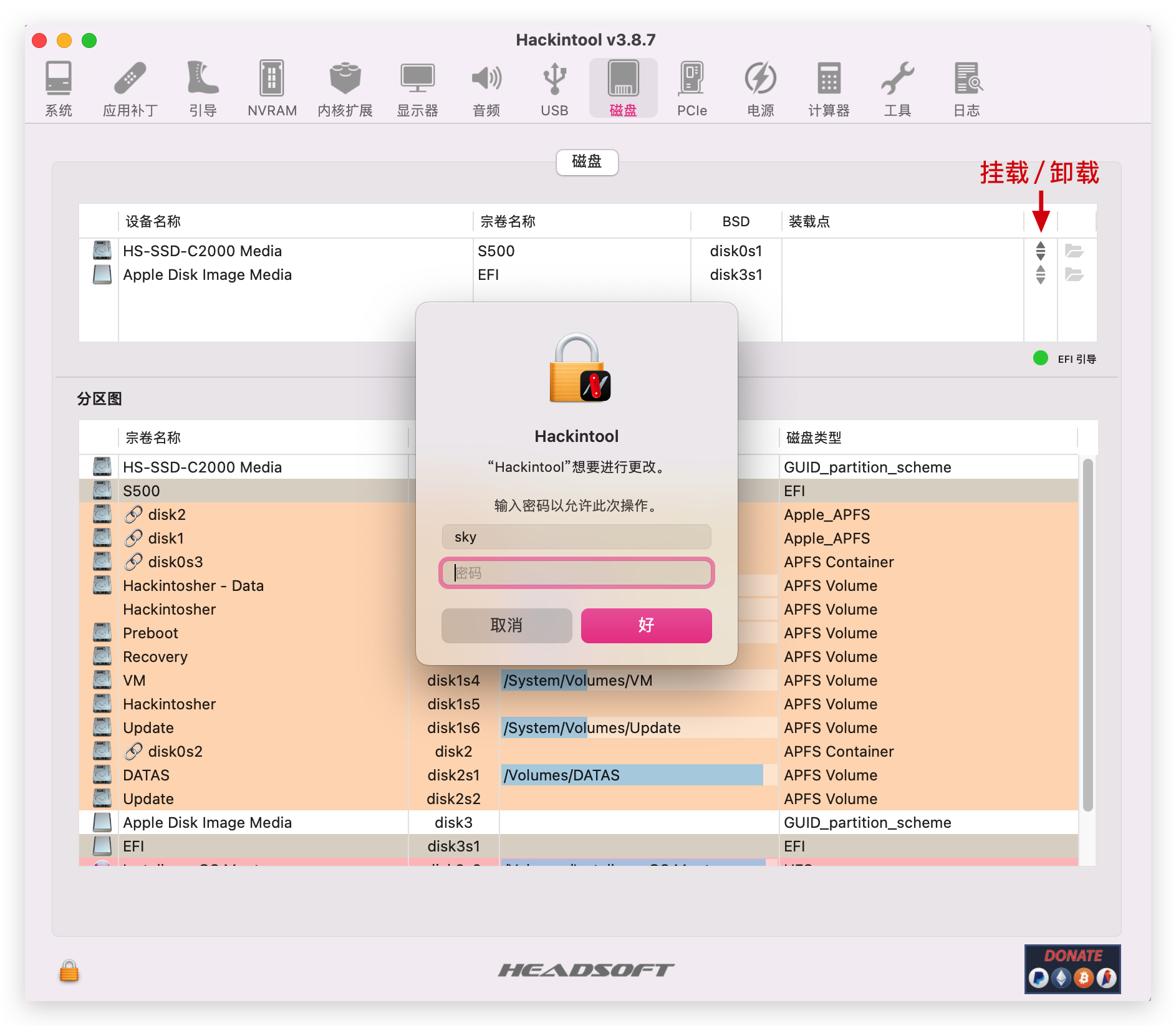Open the 系统 (System) toolbar tab
Screen dimensions: 1176x1026
click(x=59, y=89)
